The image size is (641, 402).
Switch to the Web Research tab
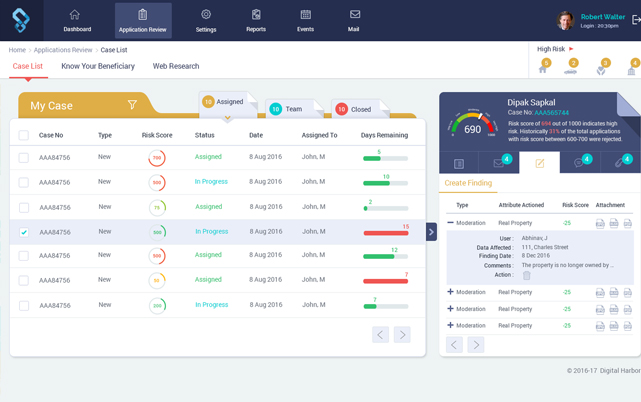(176, 66)
